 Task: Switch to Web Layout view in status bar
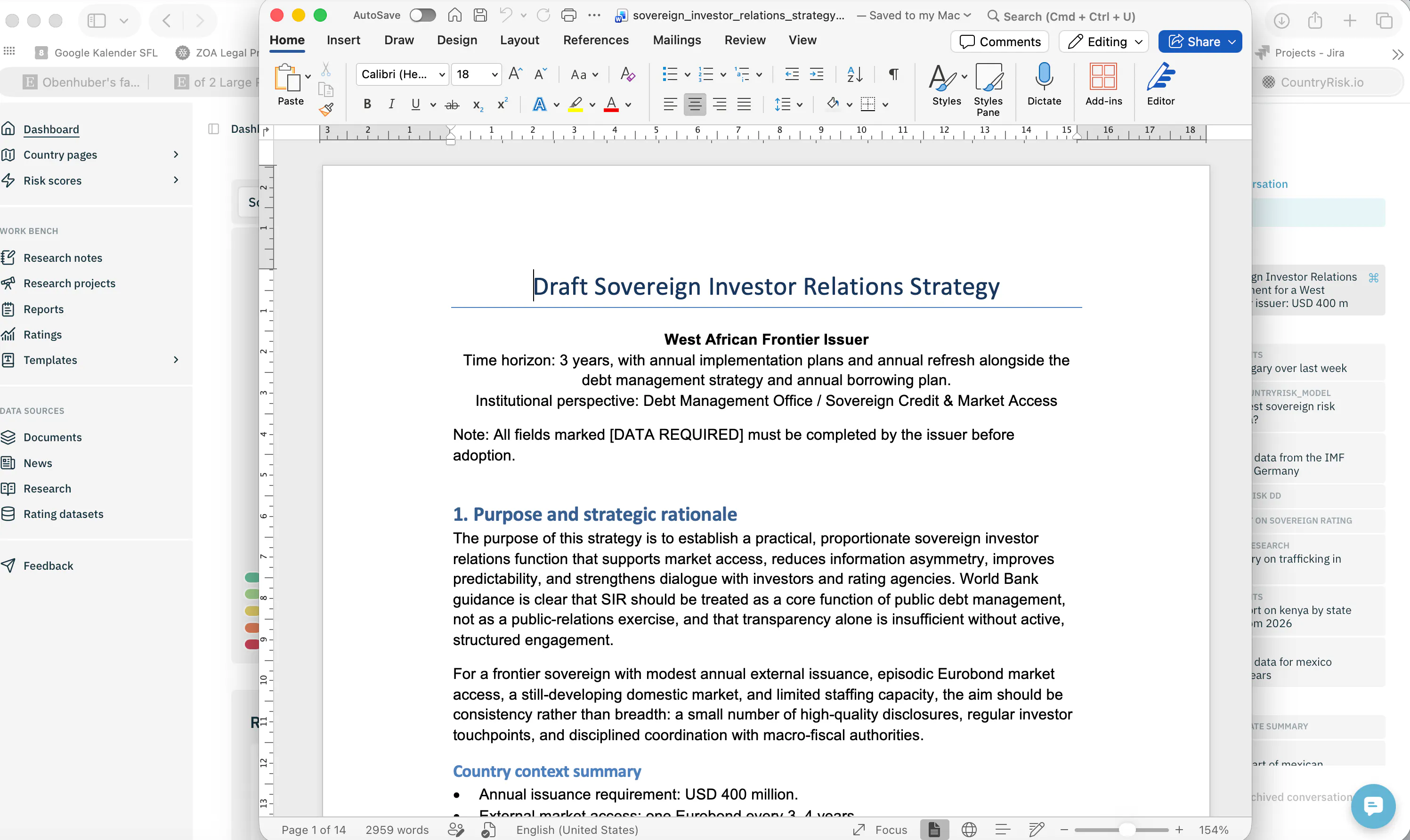pyautogui.click(x=969, y=830)
